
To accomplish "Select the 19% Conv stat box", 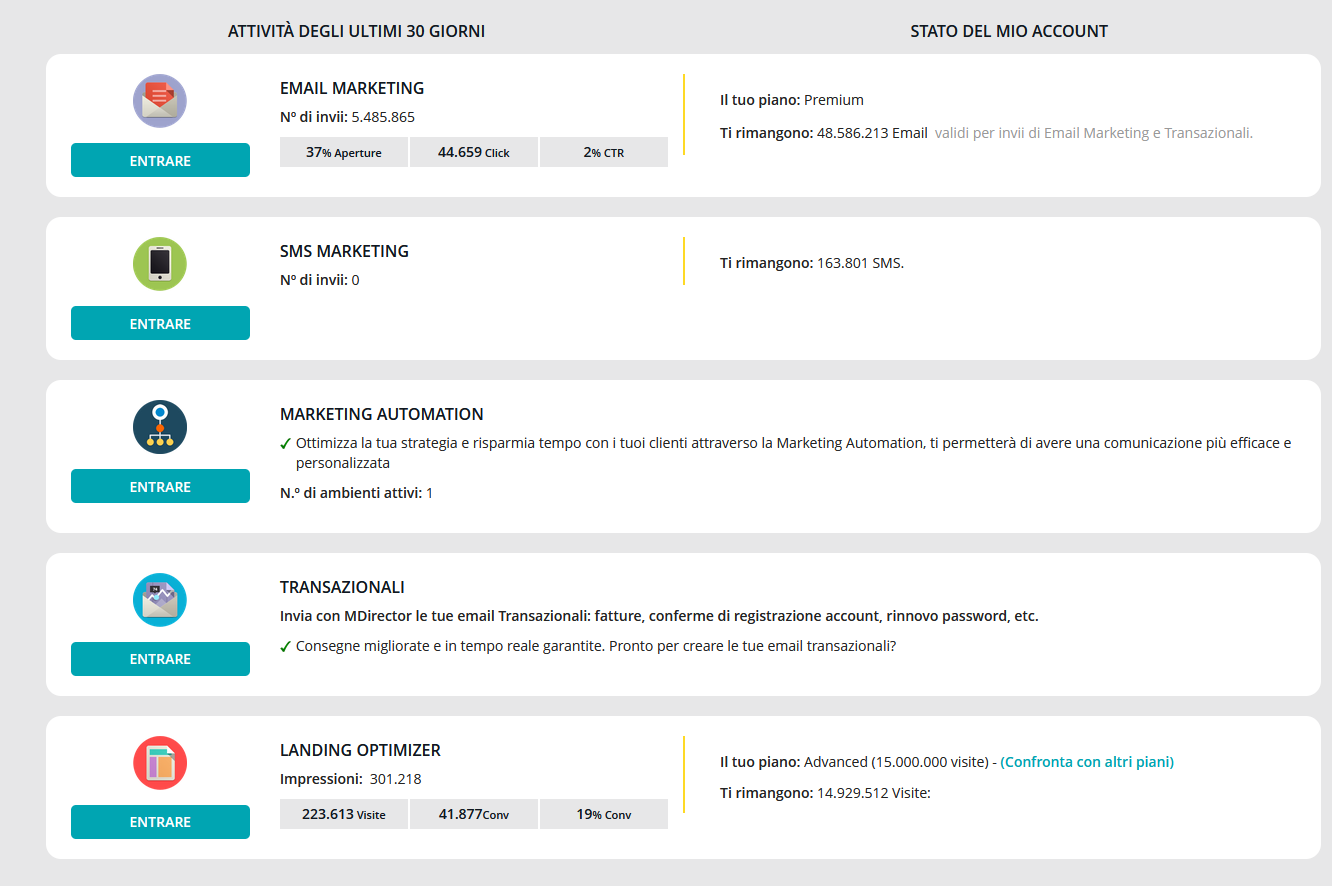I will point(603,814).
